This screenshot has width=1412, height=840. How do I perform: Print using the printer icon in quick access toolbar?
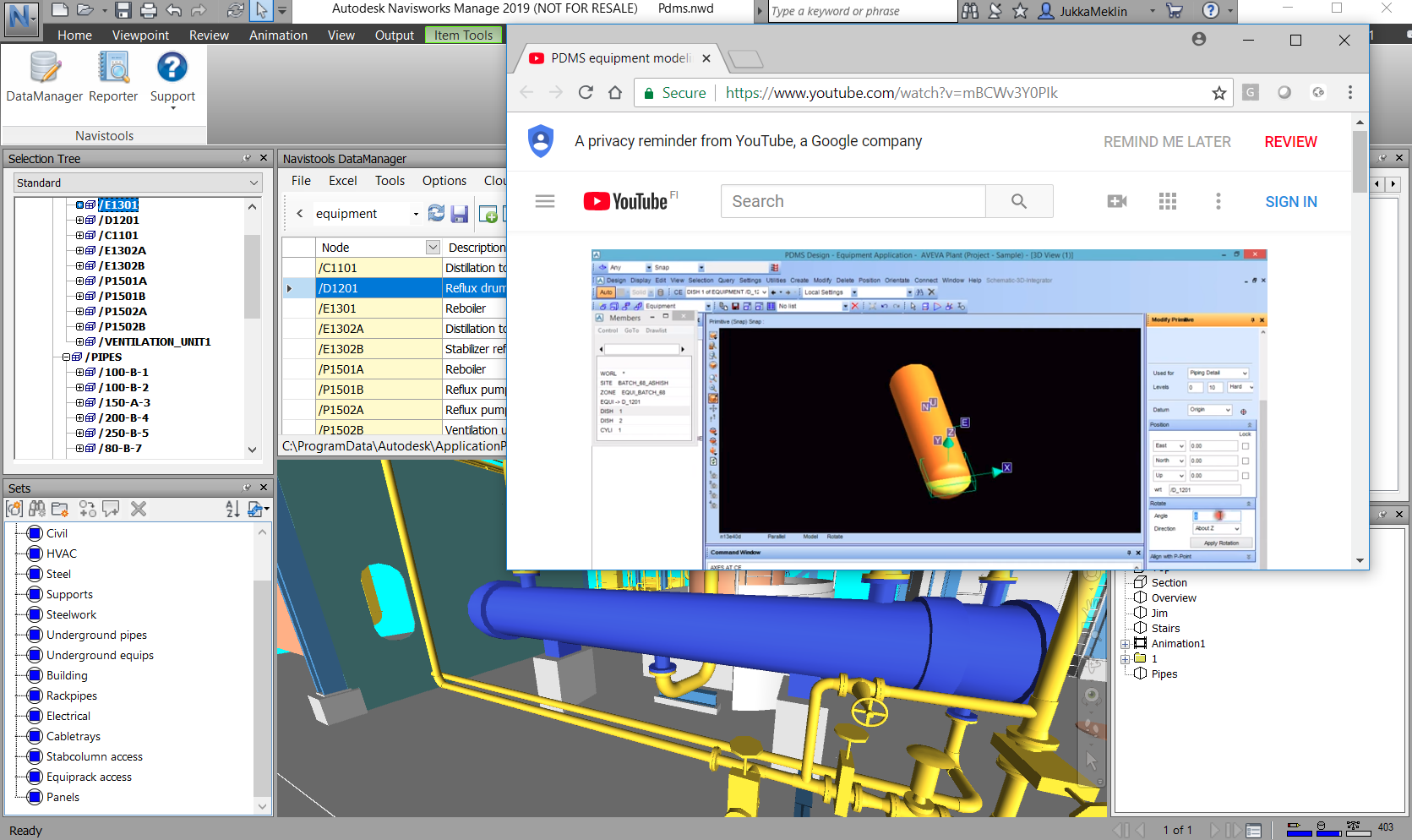(x=149, y=10)
